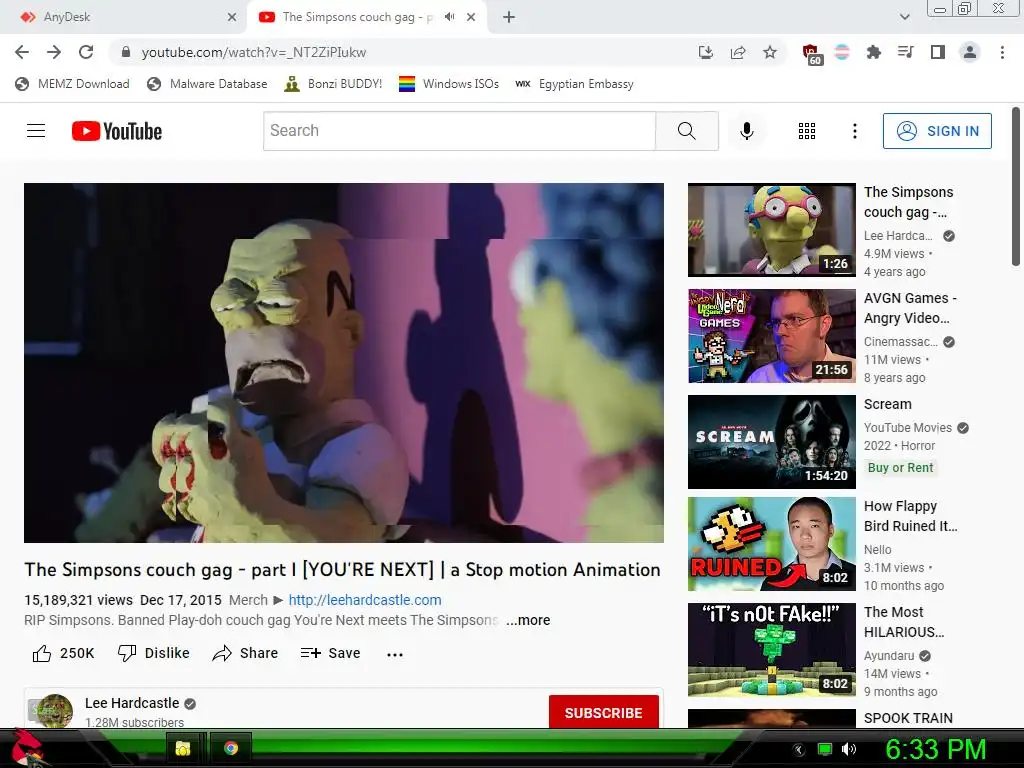The image size is (1024, 768).
Task: Click Buy or Rent for Scream
Action: (900, 468)
